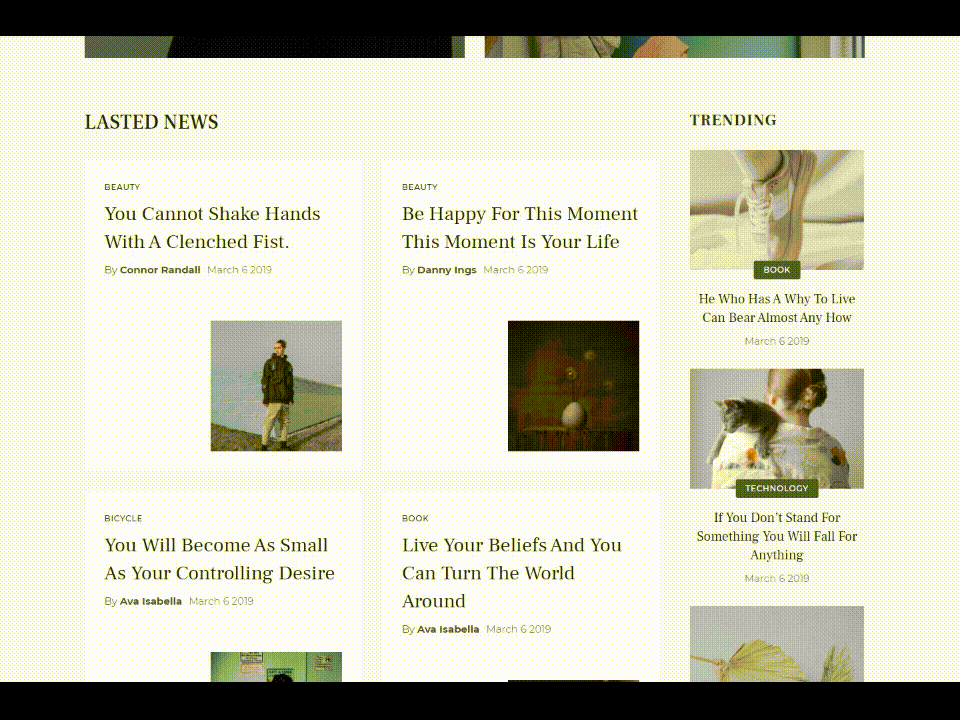The image size is (960, 720).
Task: Select the BICYCLE category label
Action: pos(123,519)
